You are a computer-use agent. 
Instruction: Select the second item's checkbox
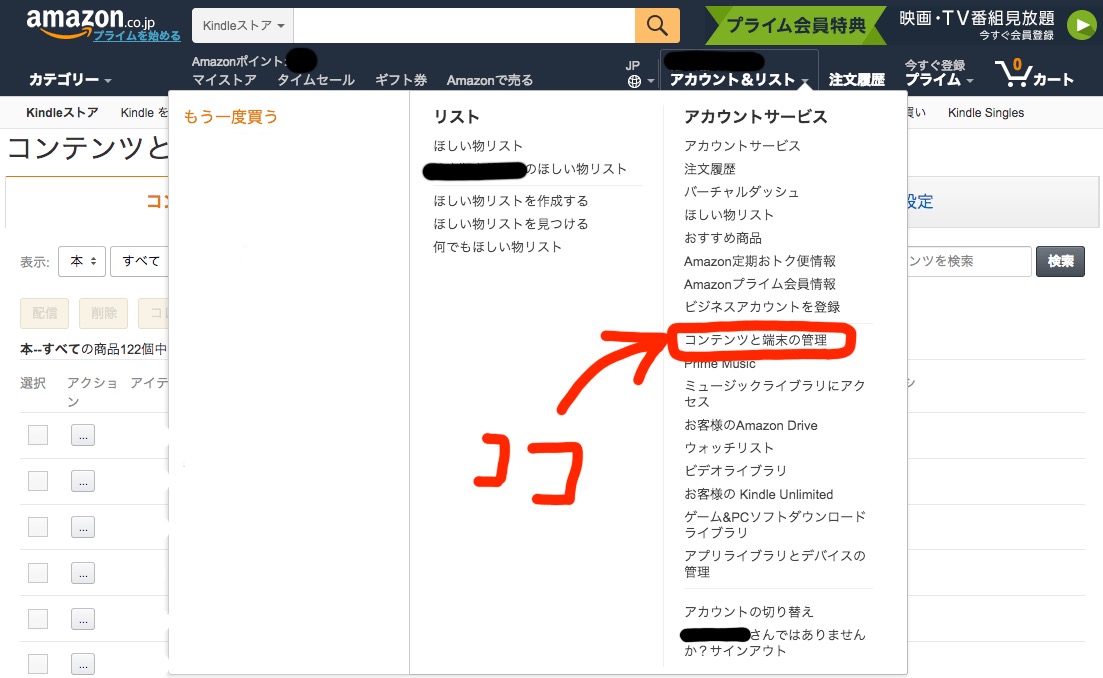(37, 481)
